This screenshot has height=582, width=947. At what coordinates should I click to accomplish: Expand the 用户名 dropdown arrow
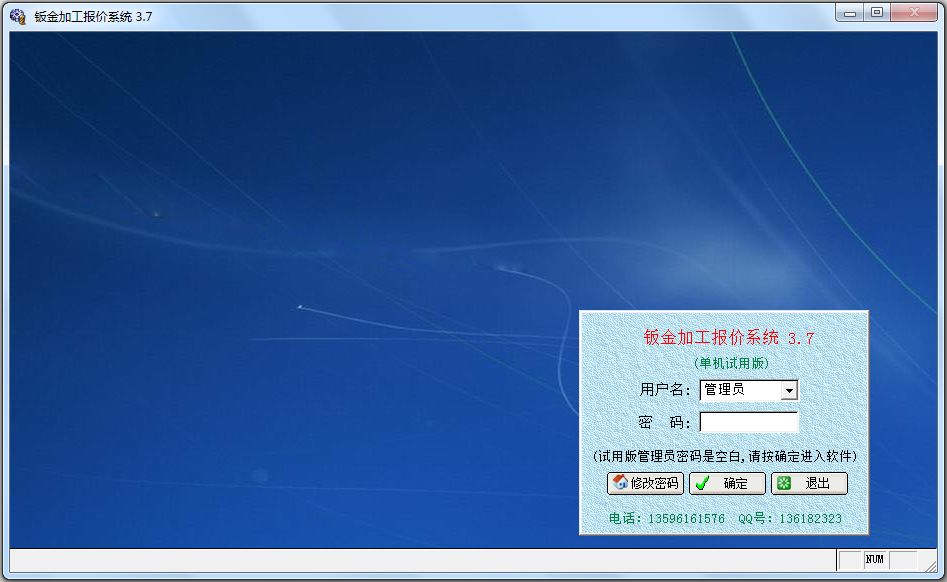[789, 391]
